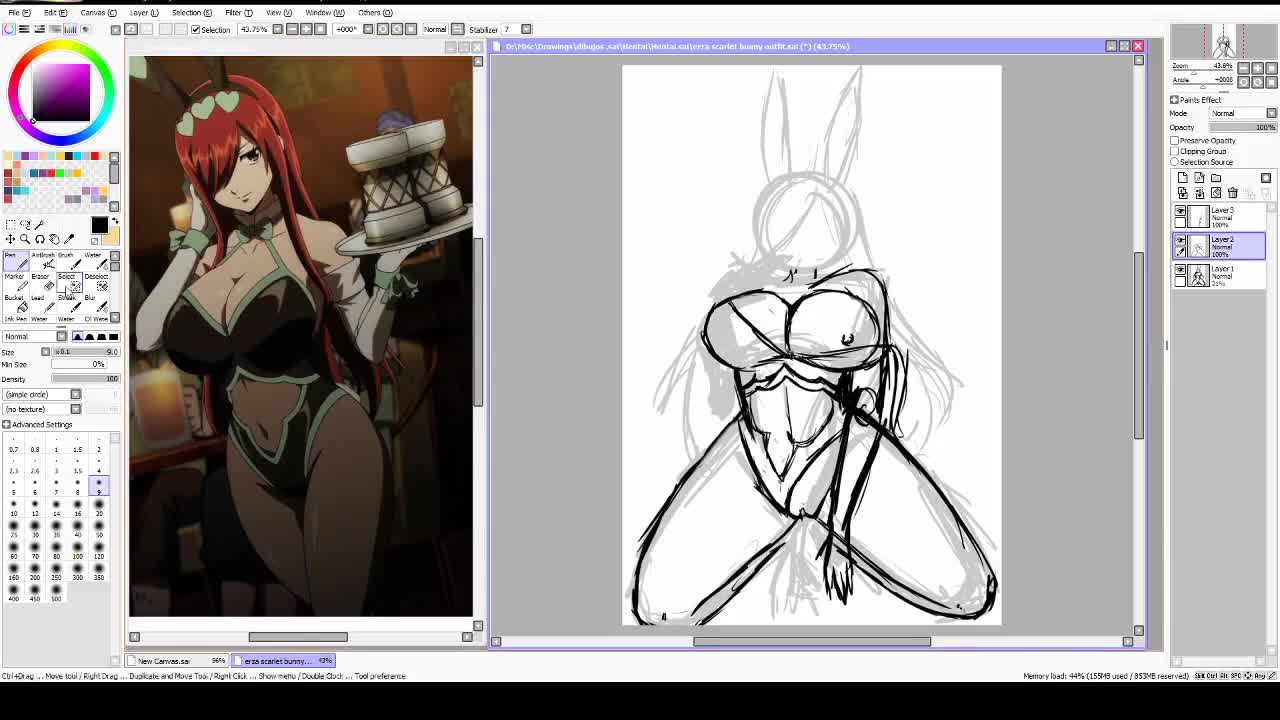Select Layer 1 in layer list
1280x720 pixels.
pos(1219,275)
